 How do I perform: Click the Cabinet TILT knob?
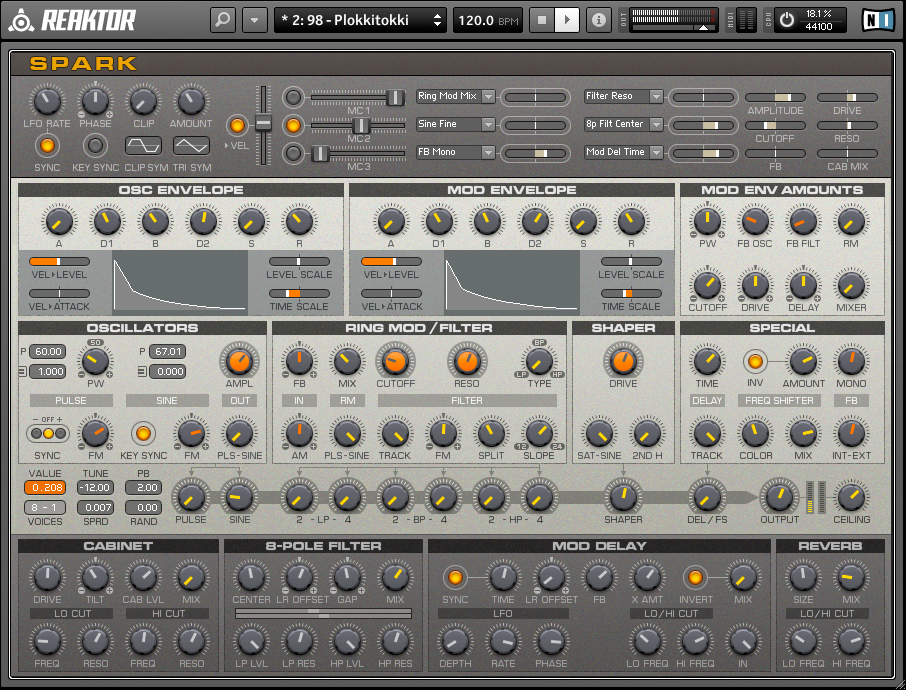95,577
